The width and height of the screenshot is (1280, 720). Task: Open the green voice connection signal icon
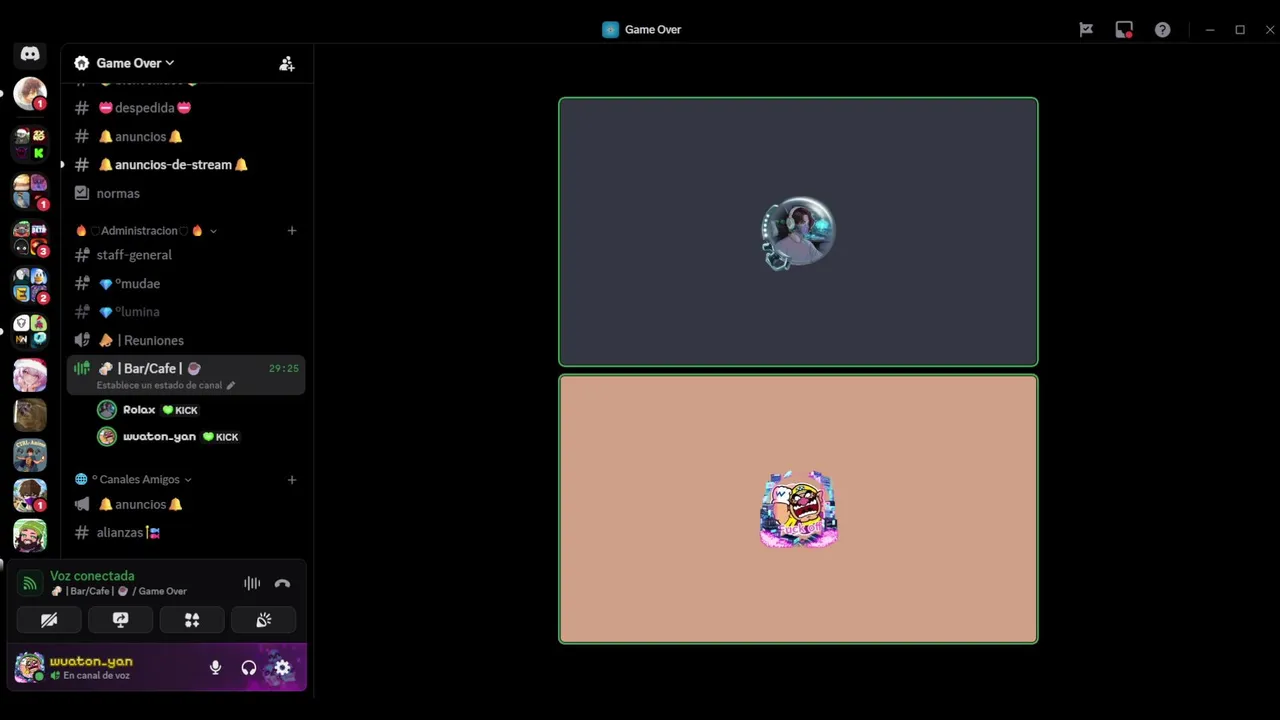(x=30, y=583)
